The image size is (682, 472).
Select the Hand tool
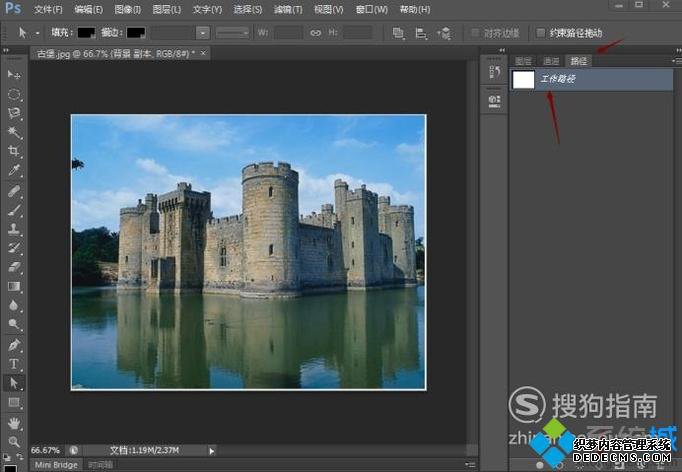tap(14, 422)
